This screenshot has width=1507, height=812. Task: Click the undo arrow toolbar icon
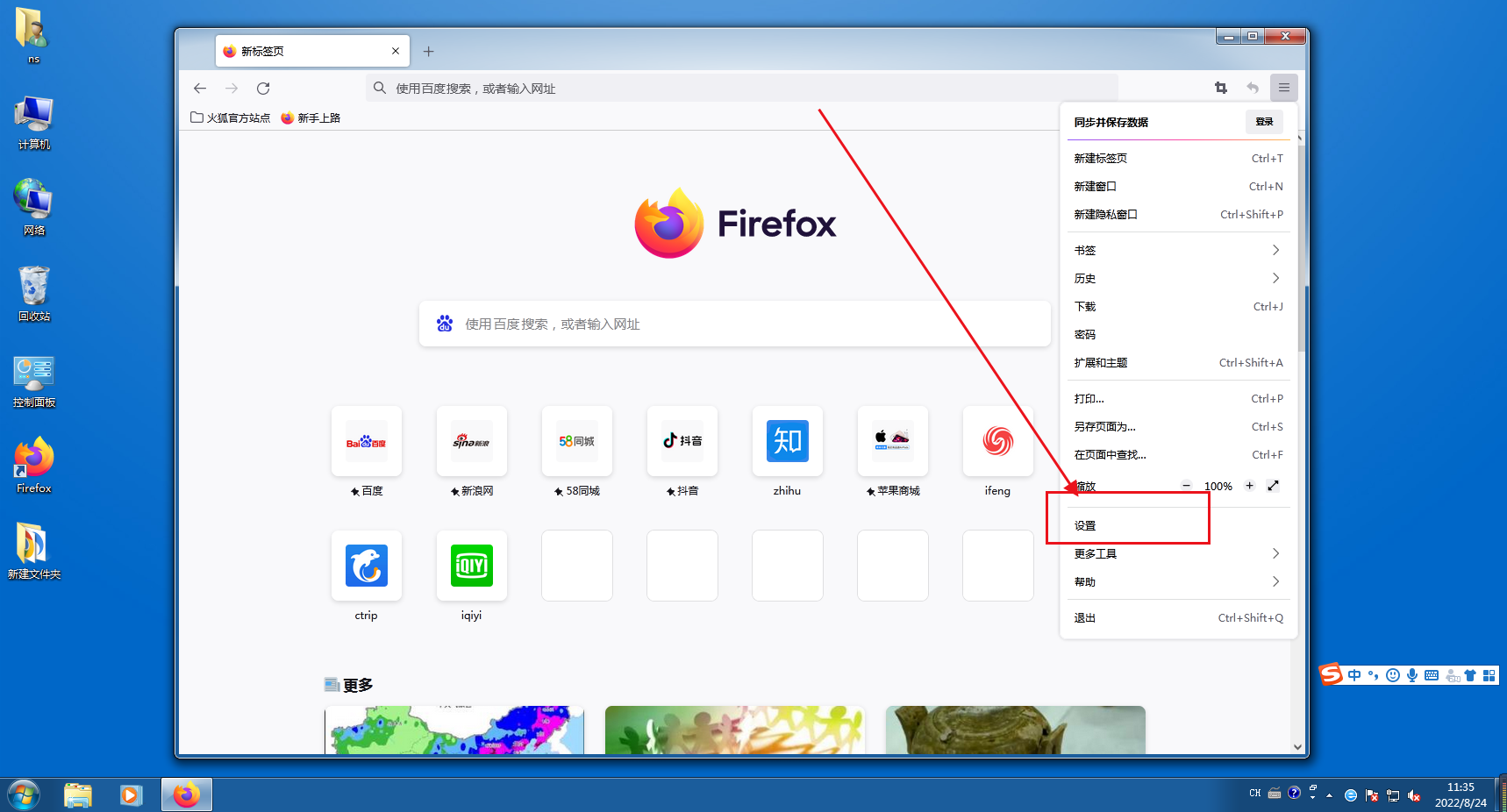(1253, 88)
